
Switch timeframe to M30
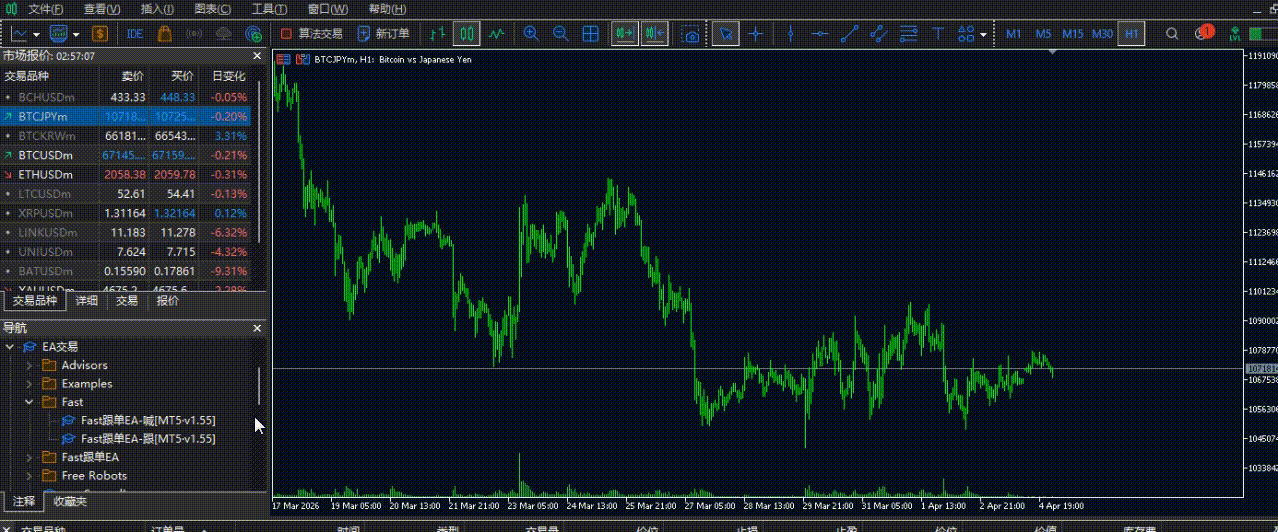(1103, 33)
